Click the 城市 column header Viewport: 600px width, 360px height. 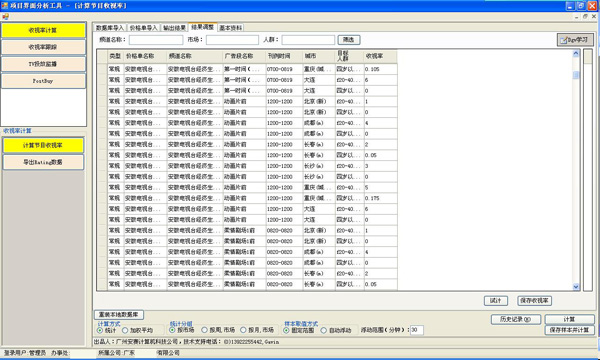[x=319, y=56]
